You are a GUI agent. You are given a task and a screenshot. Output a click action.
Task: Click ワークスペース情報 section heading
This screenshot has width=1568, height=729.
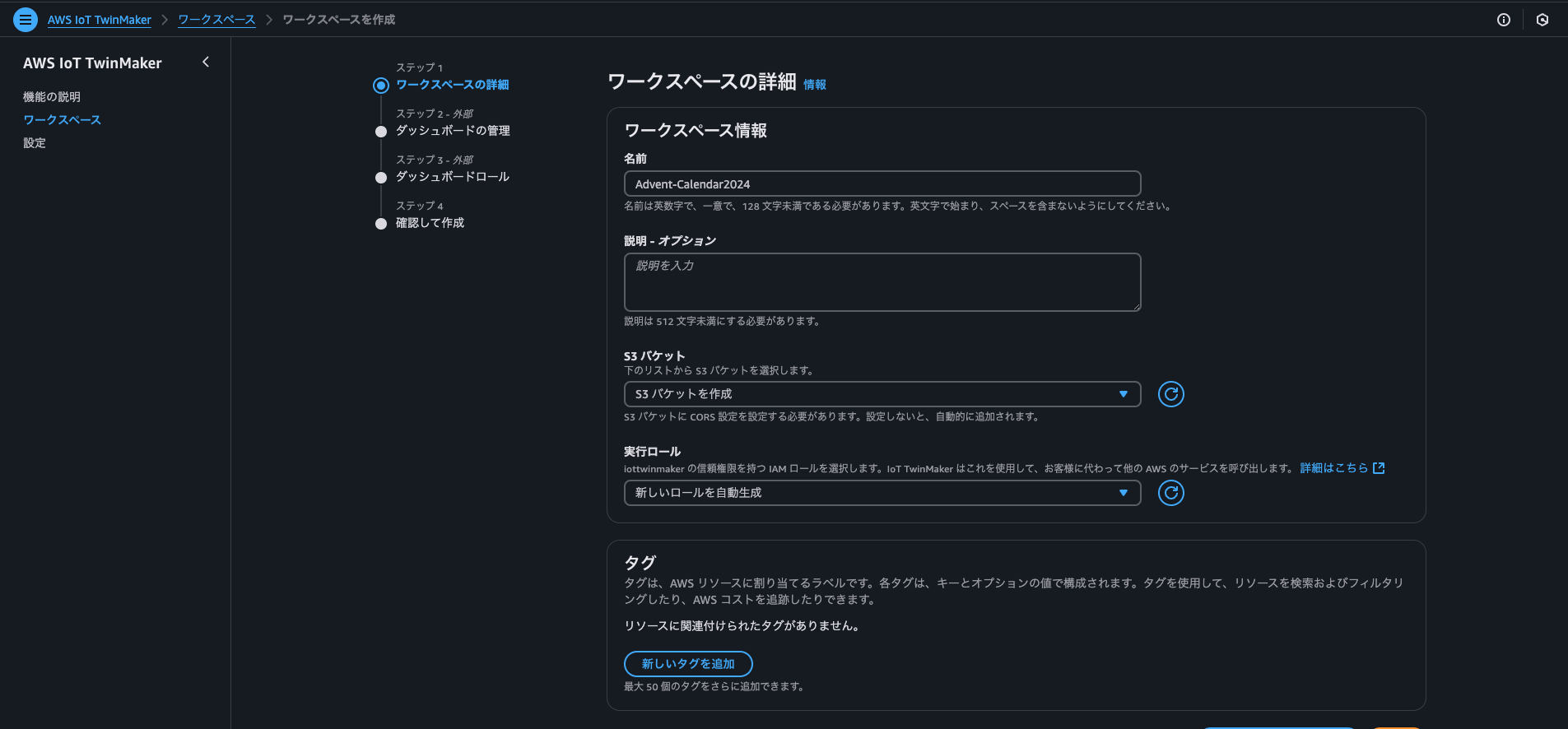(x=696, y=131)
